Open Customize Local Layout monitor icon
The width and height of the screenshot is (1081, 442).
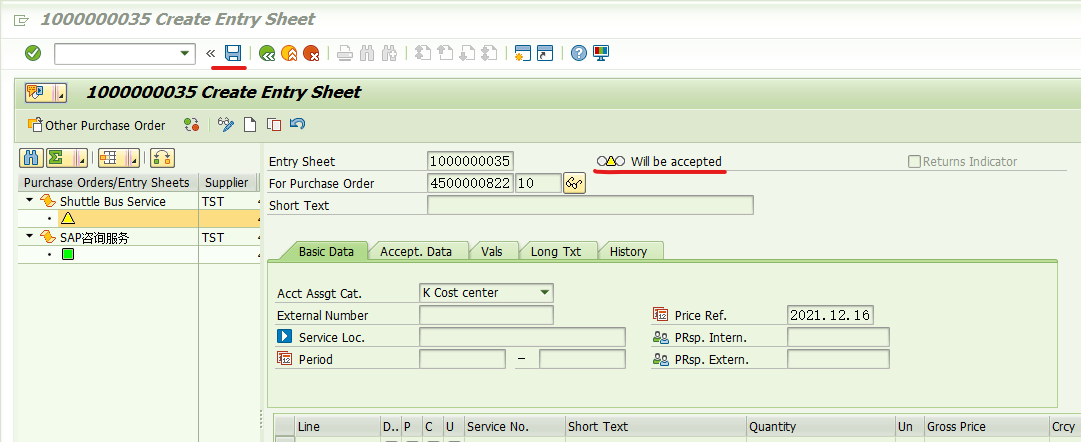(601, 53)
